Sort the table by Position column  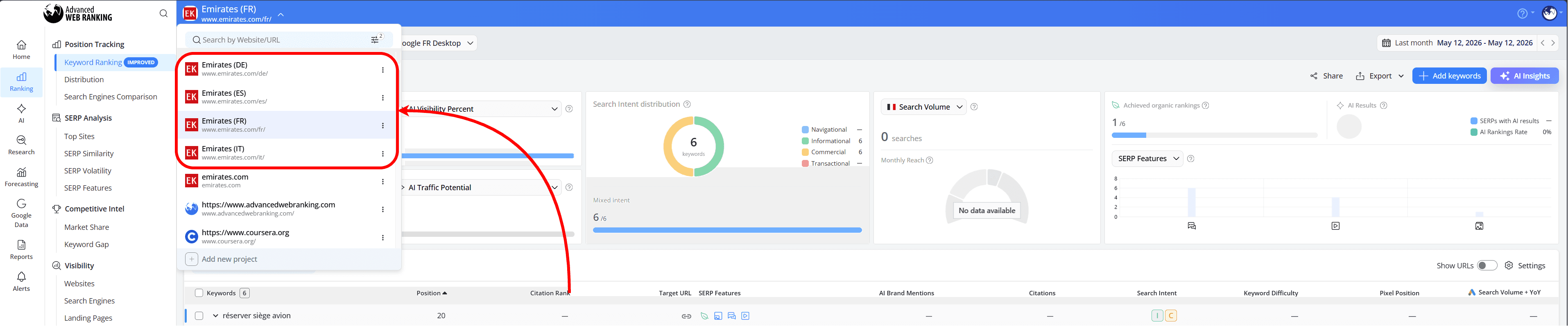coord(432,293)
